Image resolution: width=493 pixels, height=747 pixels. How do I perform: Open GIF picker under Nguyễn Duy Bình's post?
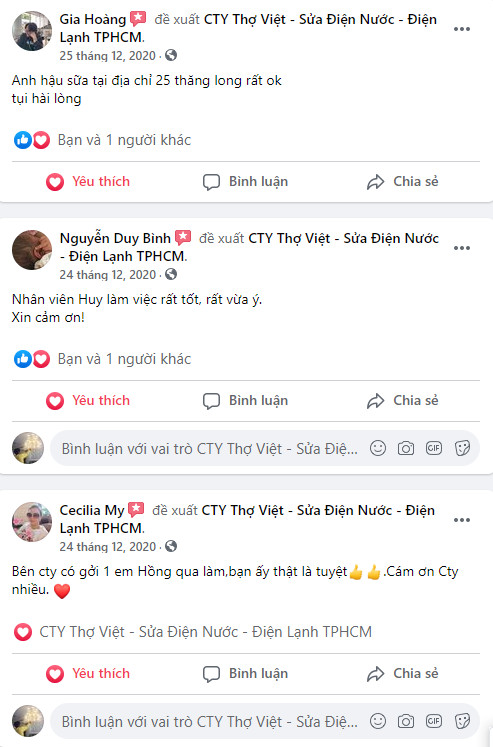pos(434,448)
